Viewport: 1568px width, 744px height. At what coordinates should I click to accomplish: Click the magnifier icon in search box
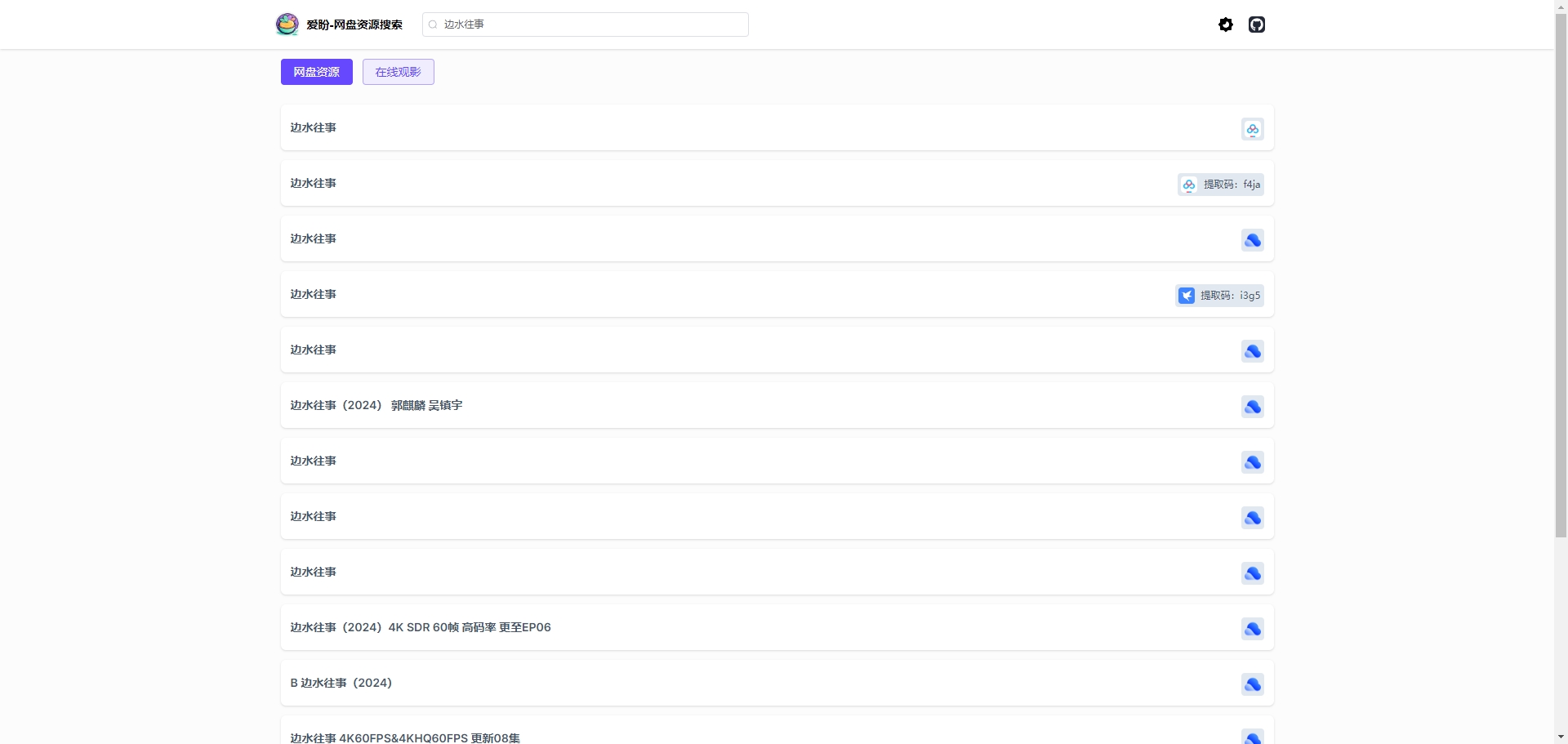(x=433, y=25)
